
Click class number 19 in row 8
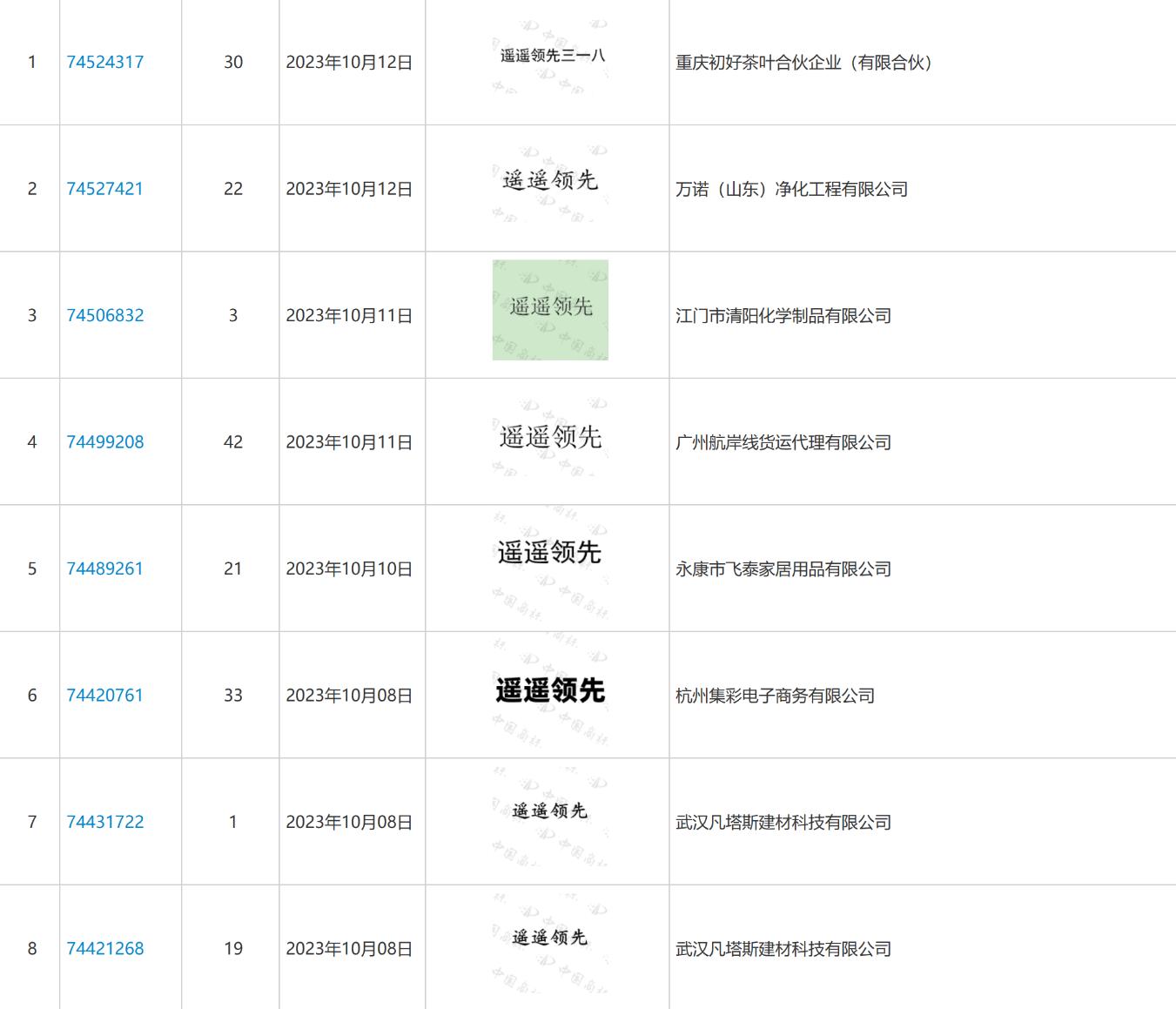[233, 948]
